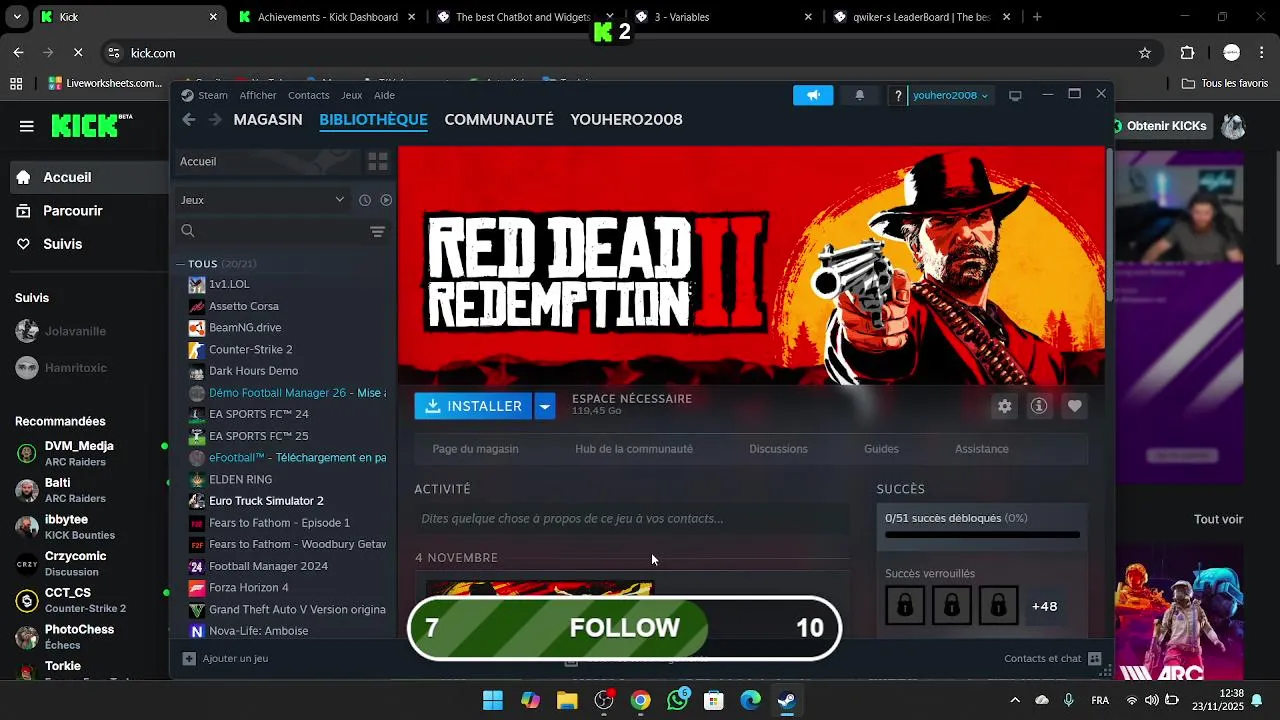Select Forza Horizon 4 in library

click(x=248, y=588)
